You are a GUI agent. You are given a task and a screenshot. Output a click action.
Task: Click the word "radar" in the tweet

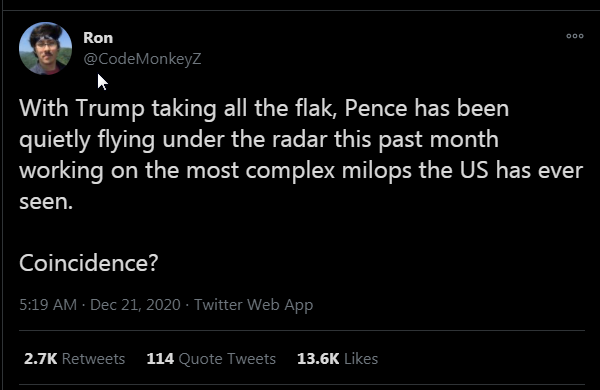coord(300,139)
